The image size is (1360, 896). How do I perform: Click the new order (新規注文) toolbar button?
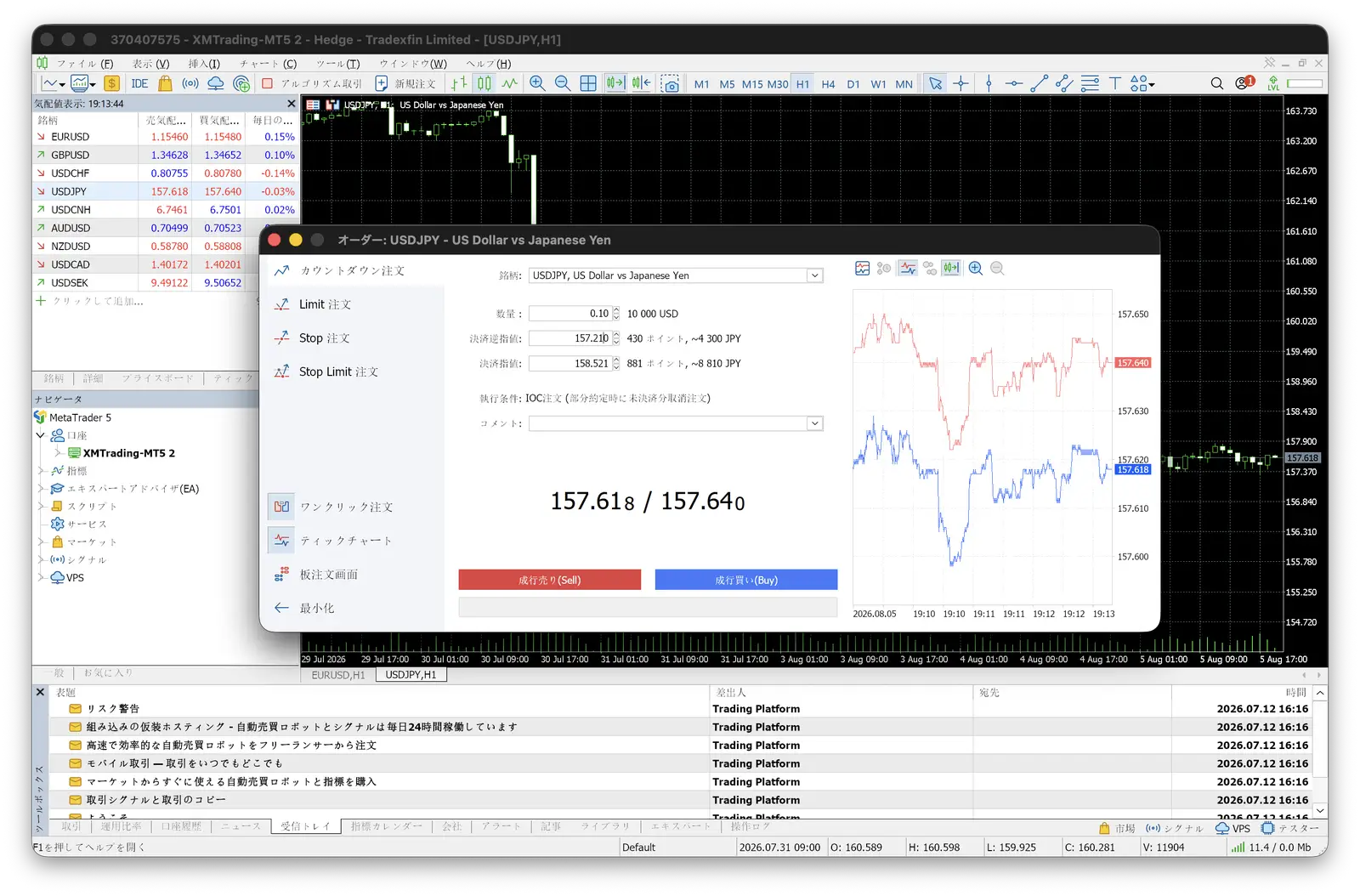coord(405,83)
